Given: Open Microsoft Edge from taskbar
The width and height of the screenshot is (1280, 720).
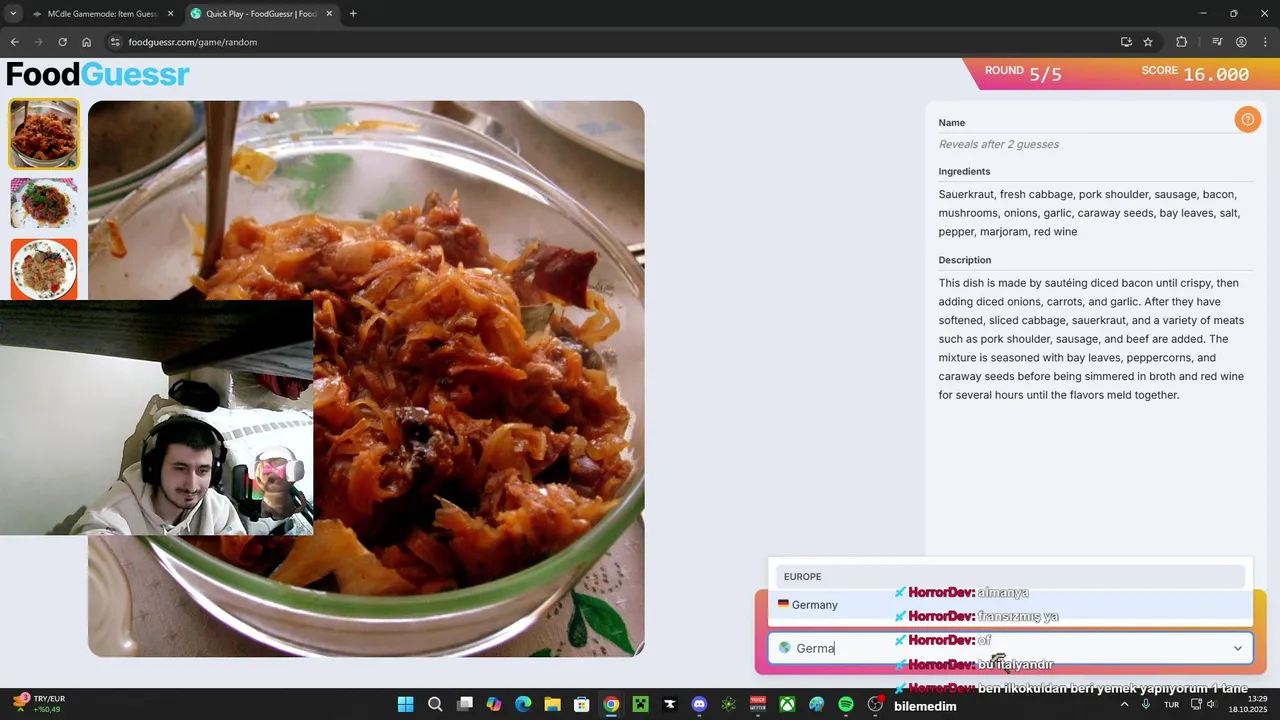Looking at the screenshot, I should 523,704.
